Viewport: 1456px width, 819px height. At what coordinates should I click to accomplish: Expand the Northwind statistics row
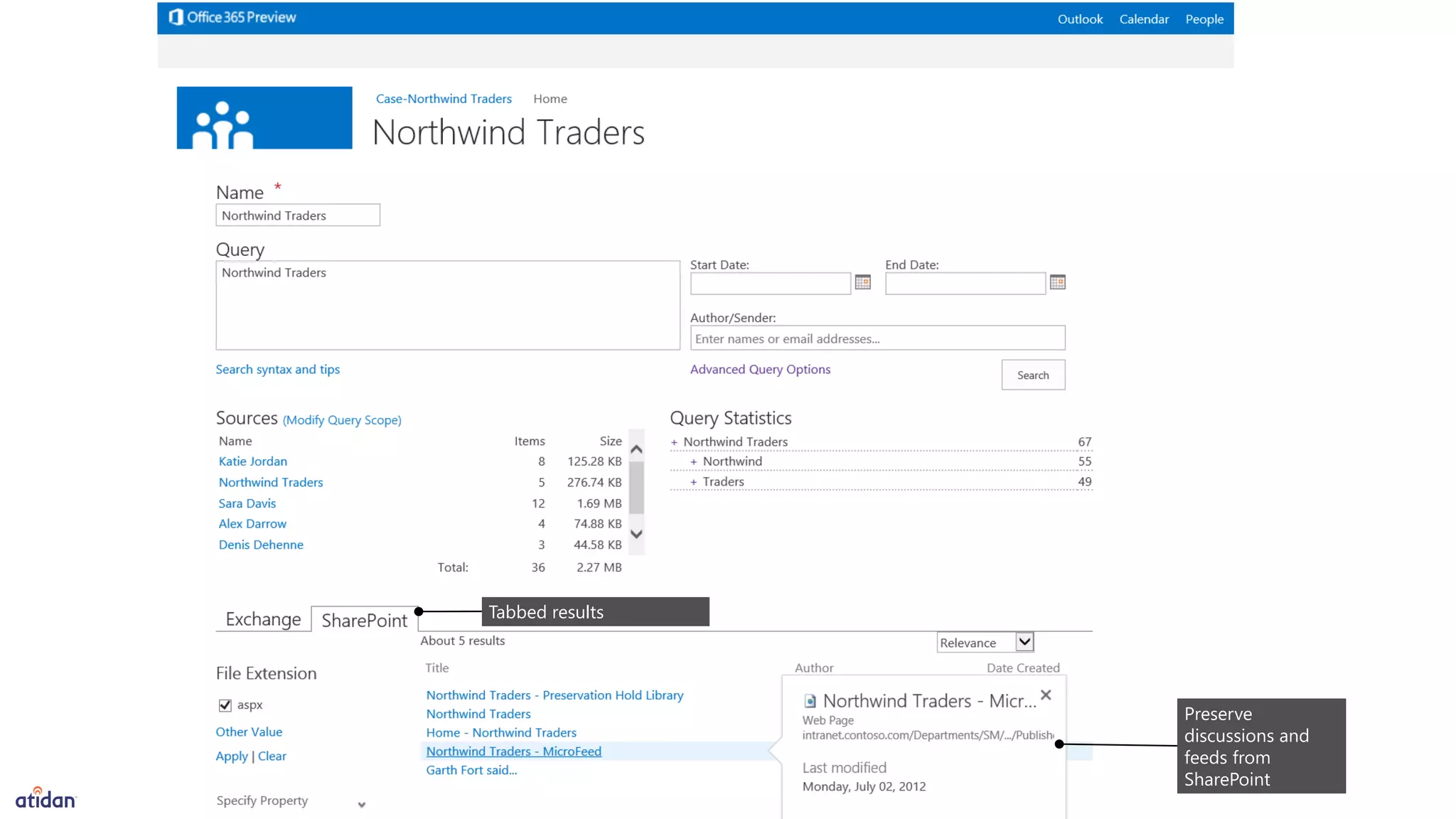(x=693, y=462)
